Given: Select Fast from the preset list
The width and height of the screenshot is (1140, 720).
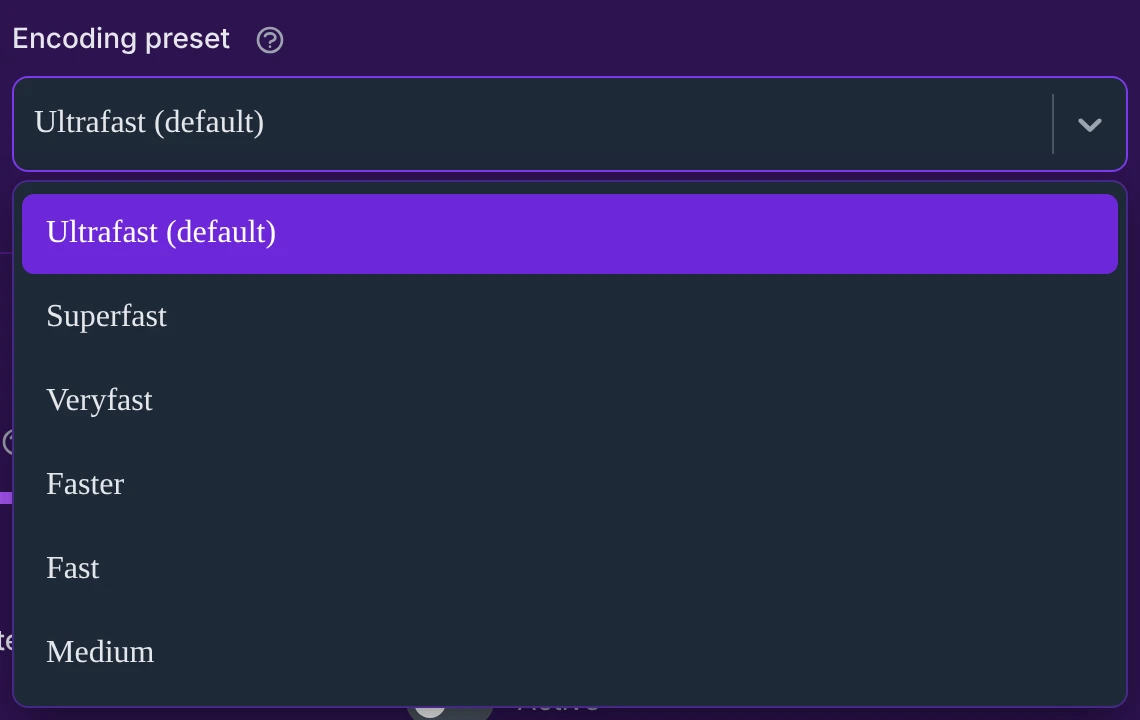Looking at the screenshot, I should [x=569, y=568].
